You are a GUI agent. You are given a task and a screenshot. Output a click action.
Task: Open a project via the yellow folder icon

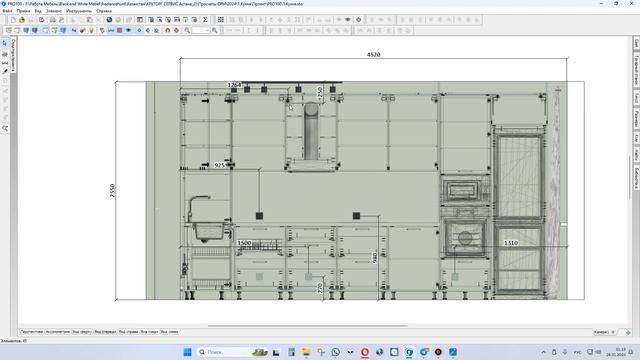[22, 20]
